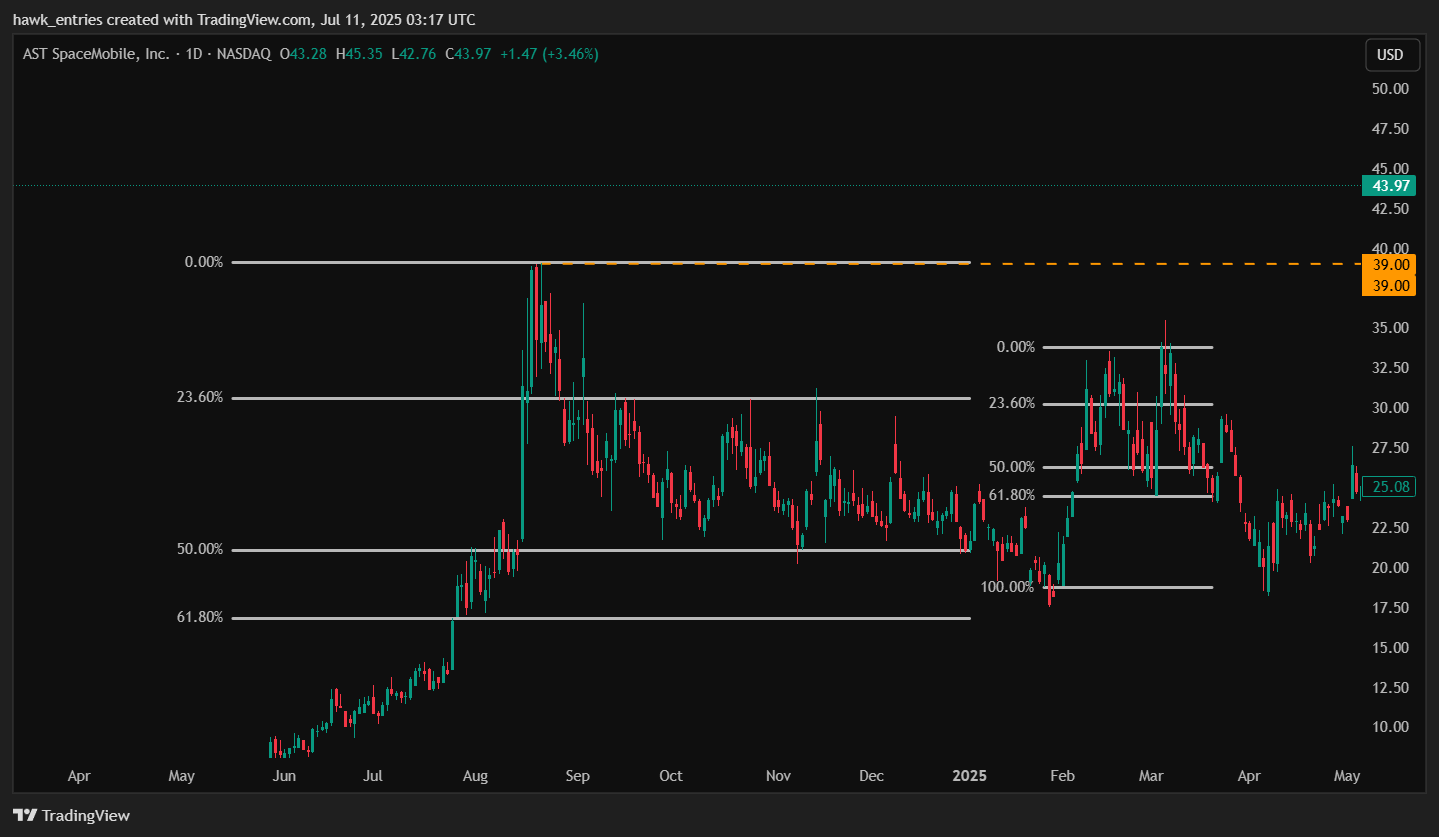Click the 61.80% Fibonacci label near 24.50
The image size is (1439, 837).
click(1012, 496)
